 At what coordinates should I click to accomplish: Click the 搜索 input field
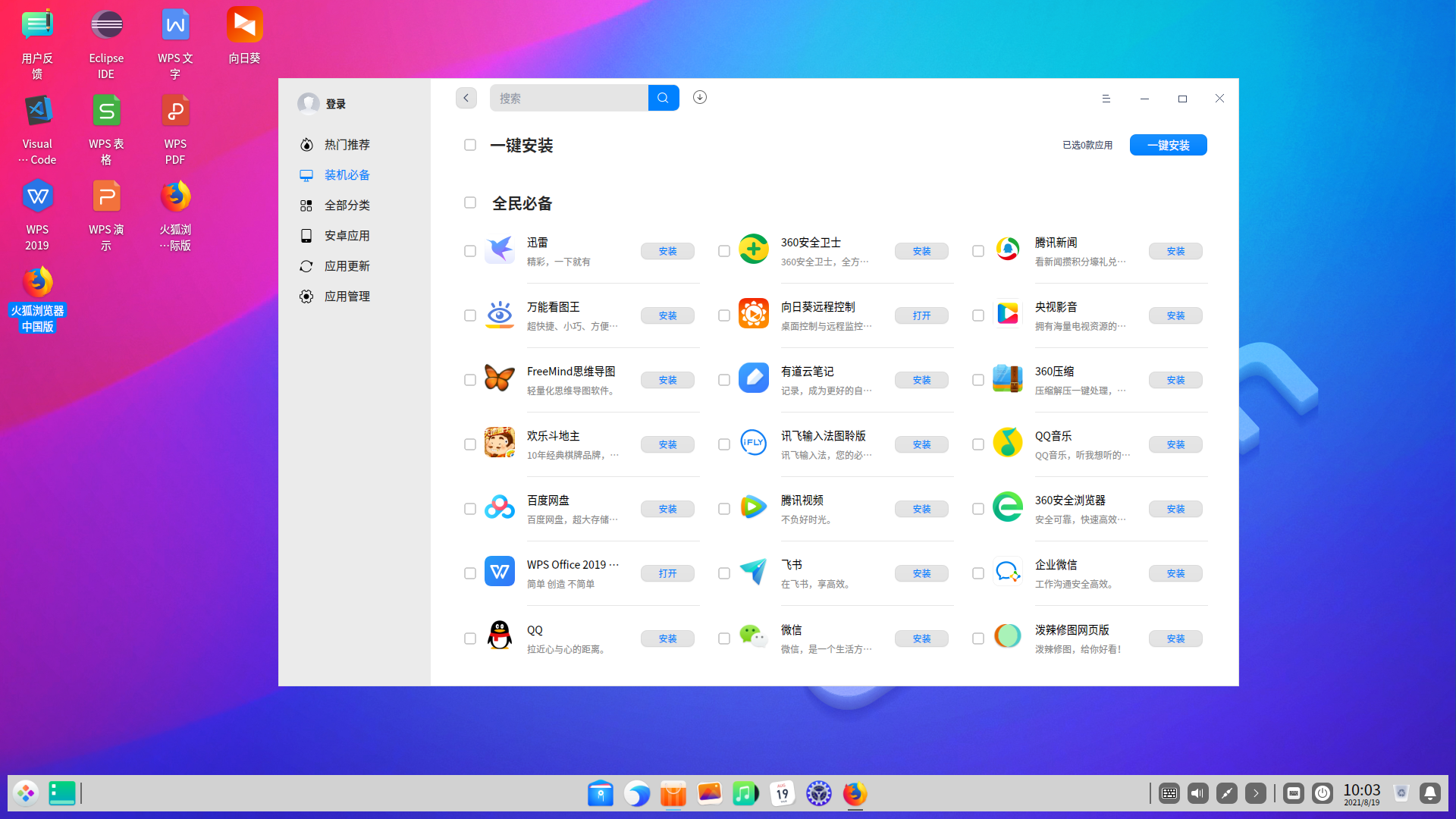(569, 98)
